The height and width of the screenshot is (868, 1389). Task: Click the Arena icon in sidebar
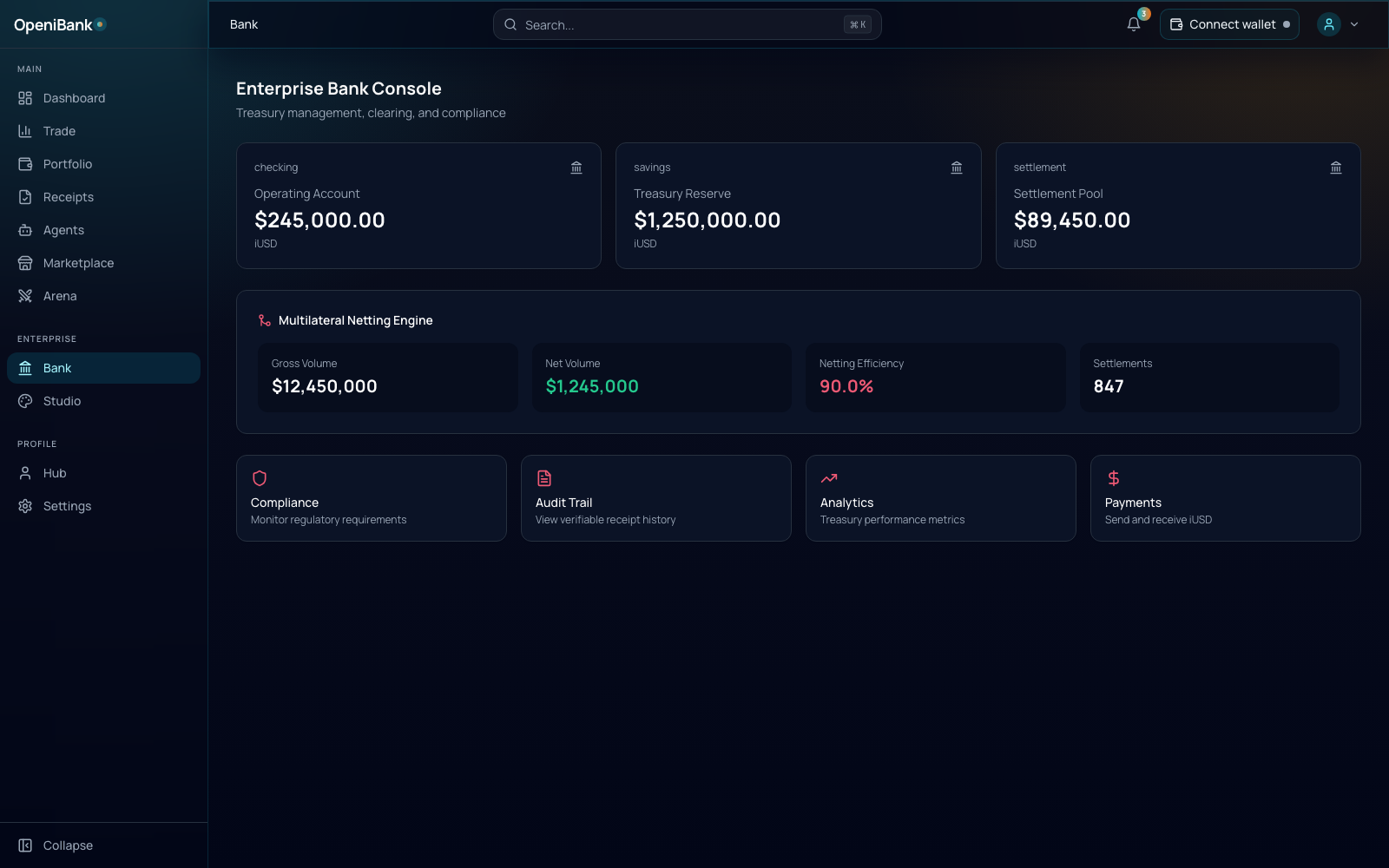pos(25,296)
